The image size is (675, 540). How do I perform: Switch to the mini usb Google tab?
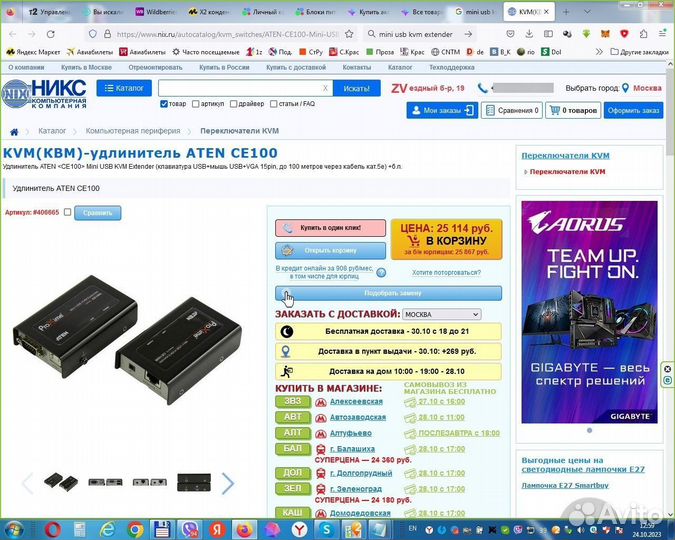coord(475,12)
